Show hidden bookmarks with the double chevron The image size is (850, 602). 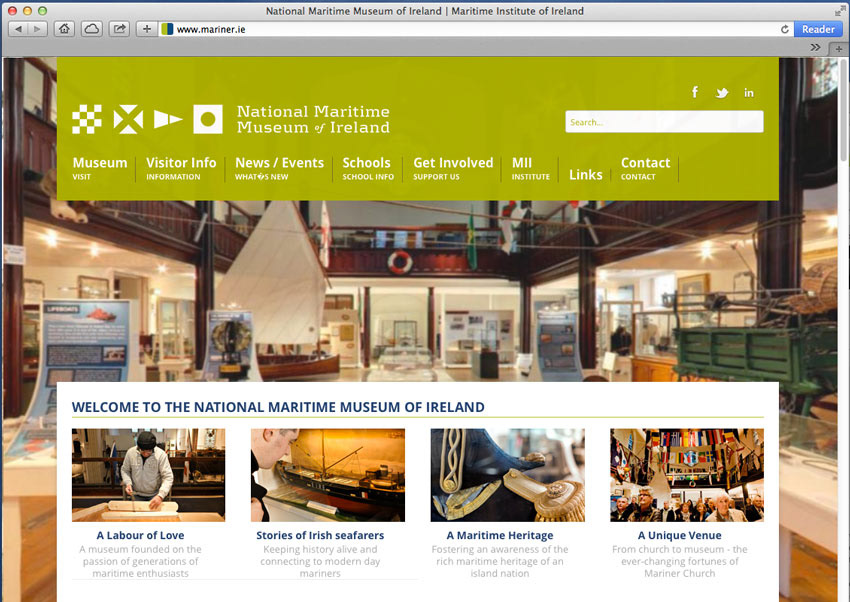(815, 48)
